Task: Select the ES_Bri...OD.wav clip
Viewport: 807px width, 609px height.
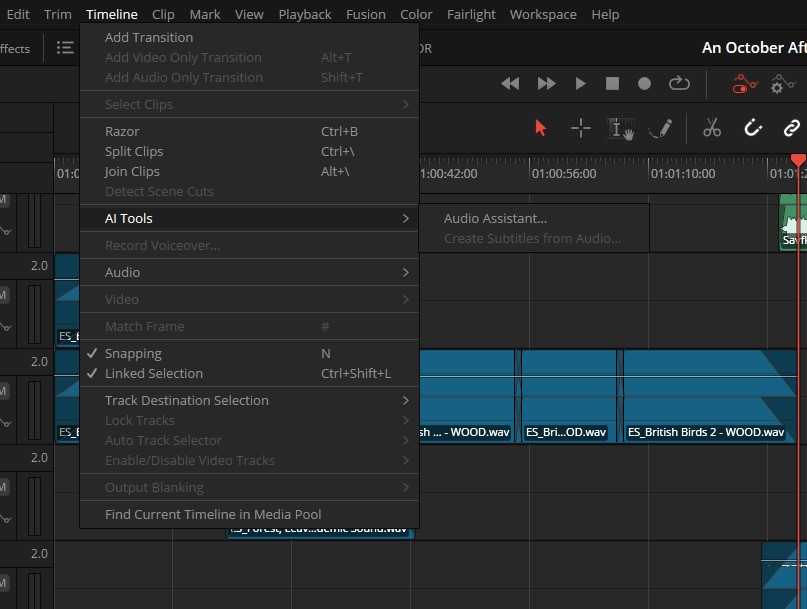Action: pyautogui.click(x=569, y=395)
